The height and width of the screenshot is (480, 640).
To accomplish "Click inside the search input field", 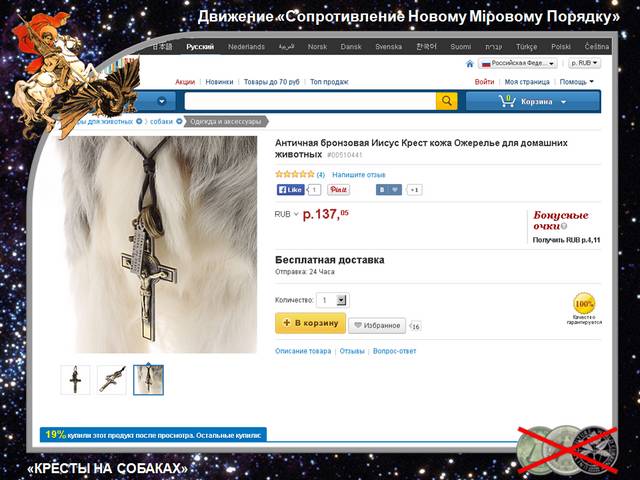I will tap(310, 101).
